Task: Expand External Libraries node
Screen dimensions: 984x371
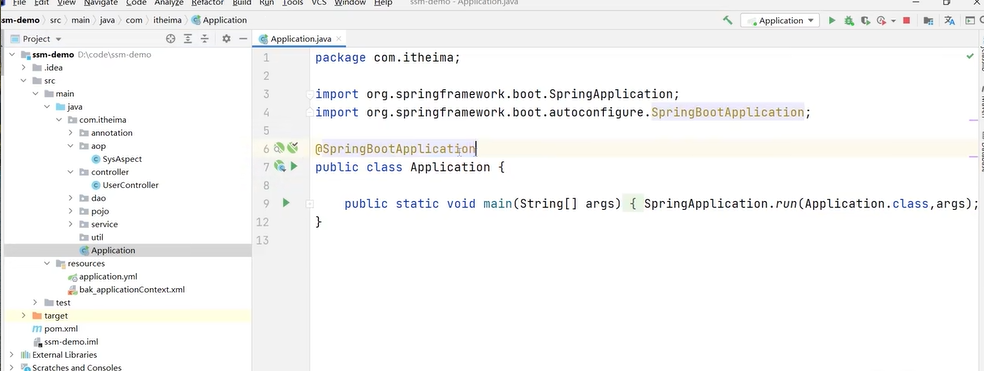Action: click(13, 355)
